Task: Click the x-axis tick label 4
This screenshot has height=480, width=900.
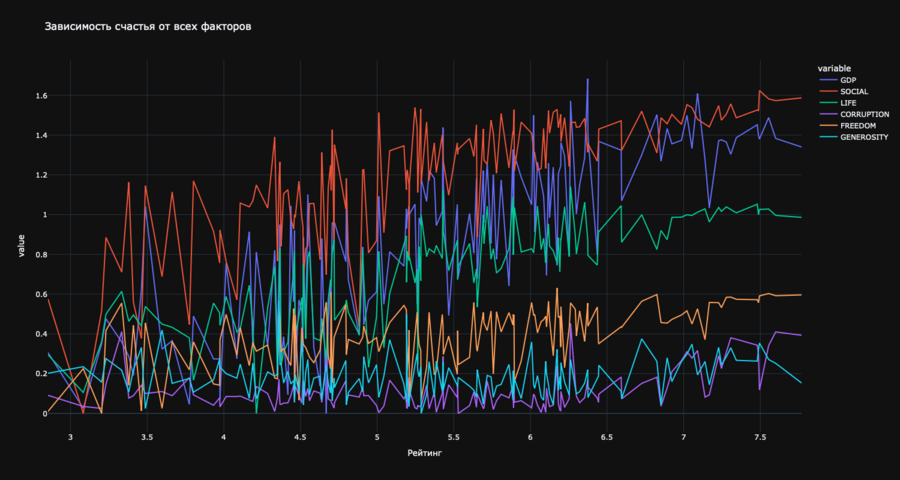Action: [224, 438]
